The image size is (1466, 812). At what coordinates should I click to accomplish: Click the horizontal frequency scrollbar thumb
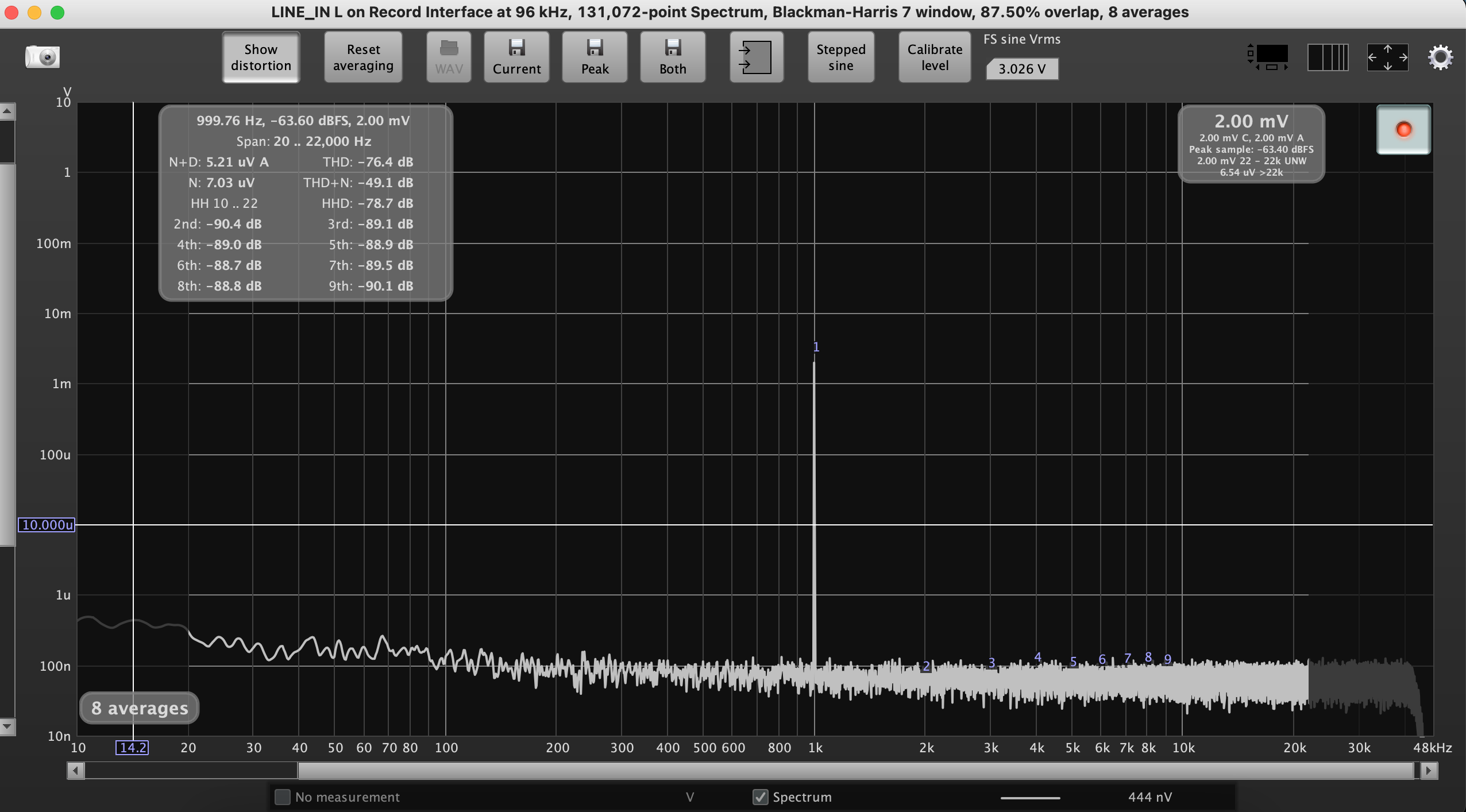pos(855,770)
